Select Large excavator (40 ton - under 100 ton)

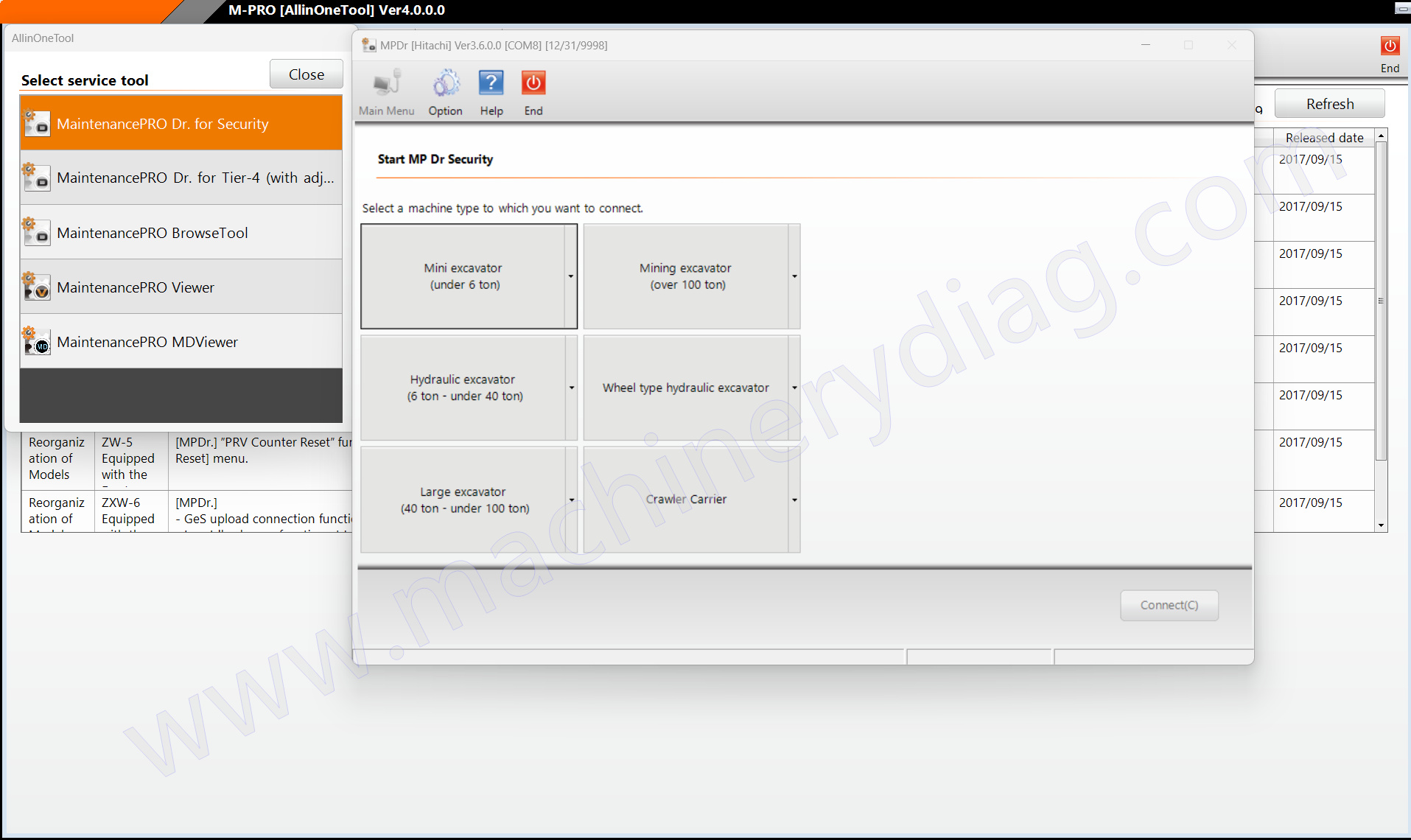click(x=463, y=500)
